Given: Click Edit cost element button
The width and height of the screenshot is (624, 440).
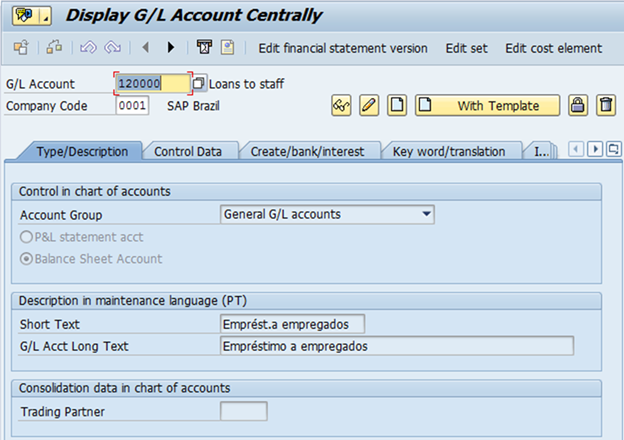Looking at the screenshot, I should (x=554, y=48).
